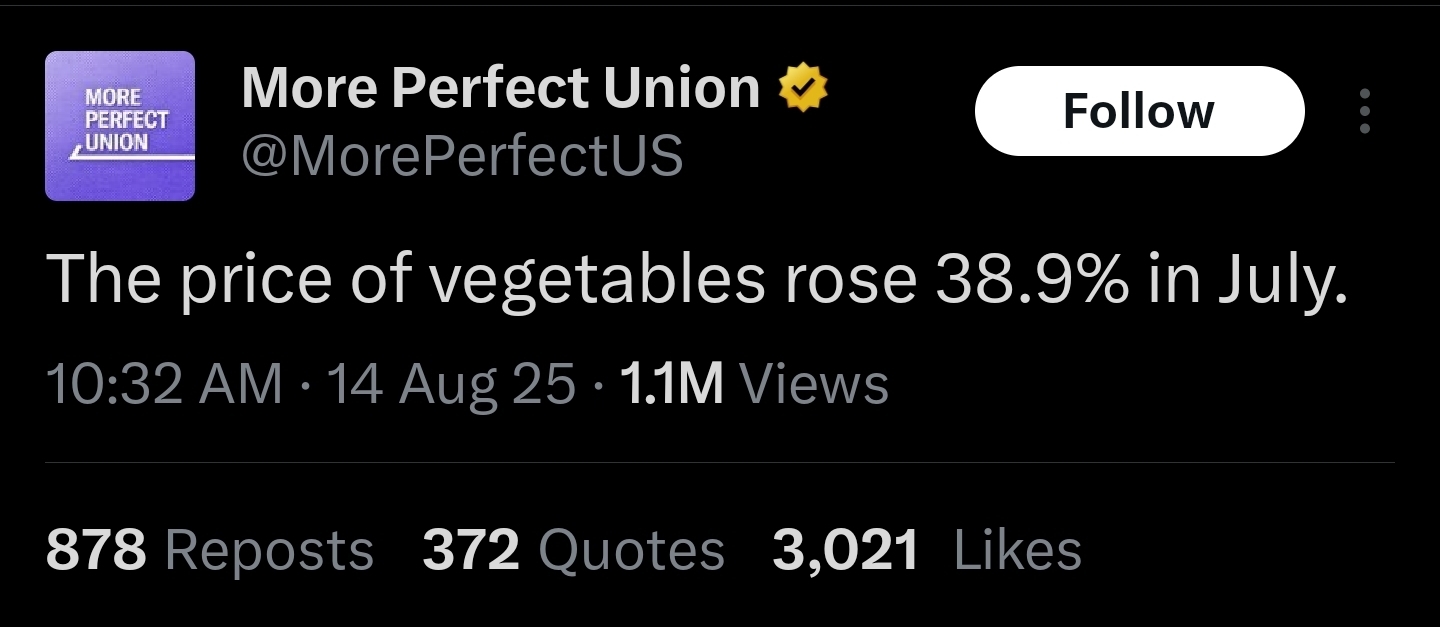The image size is (1440, 627).
Task: Click the Views label
Action: point(811,385)
